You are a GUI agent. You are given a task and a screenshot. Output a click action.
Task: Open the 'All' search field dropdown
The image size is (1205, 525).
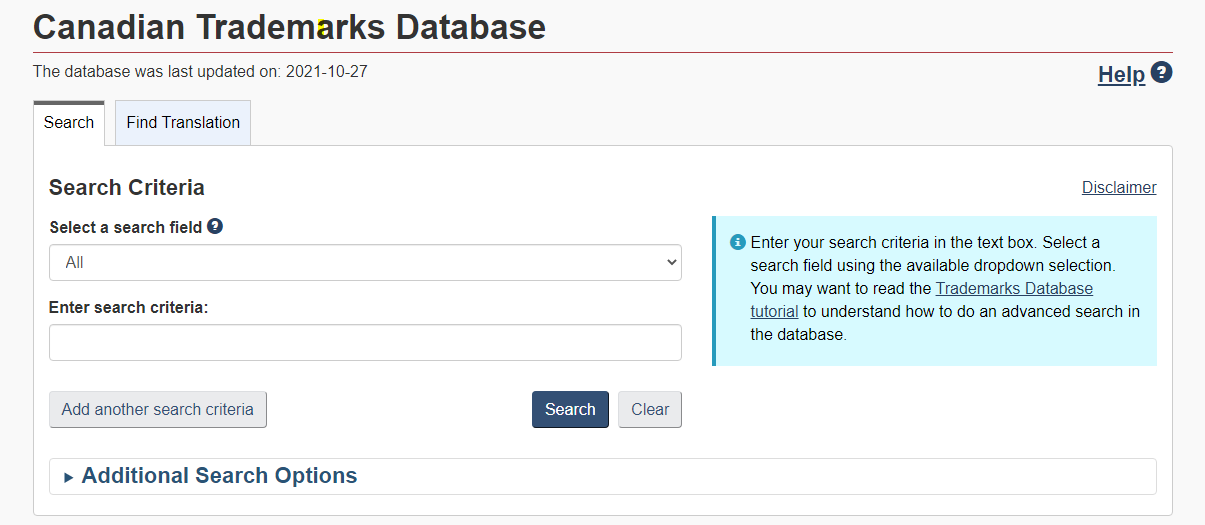pos(365,263)
